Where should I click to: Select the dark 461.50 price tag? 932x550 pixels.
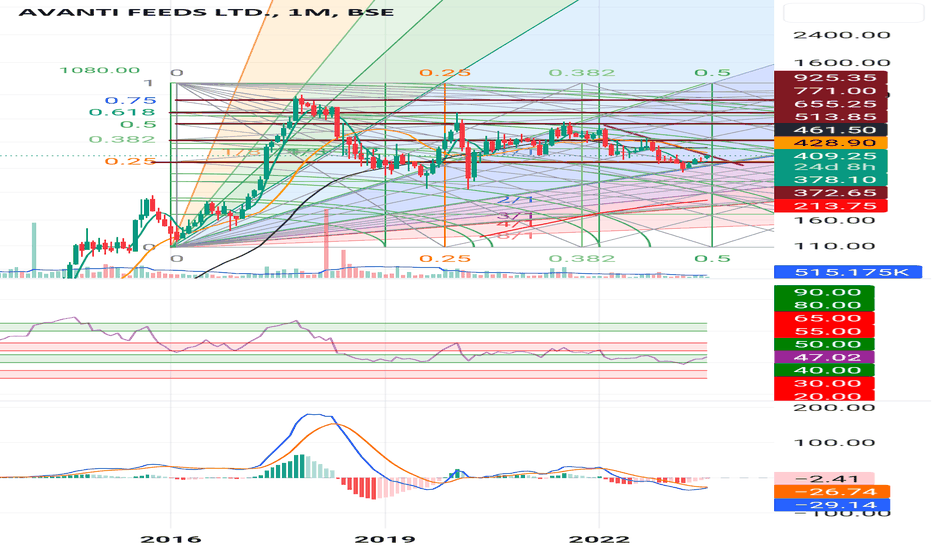(831, 130)
